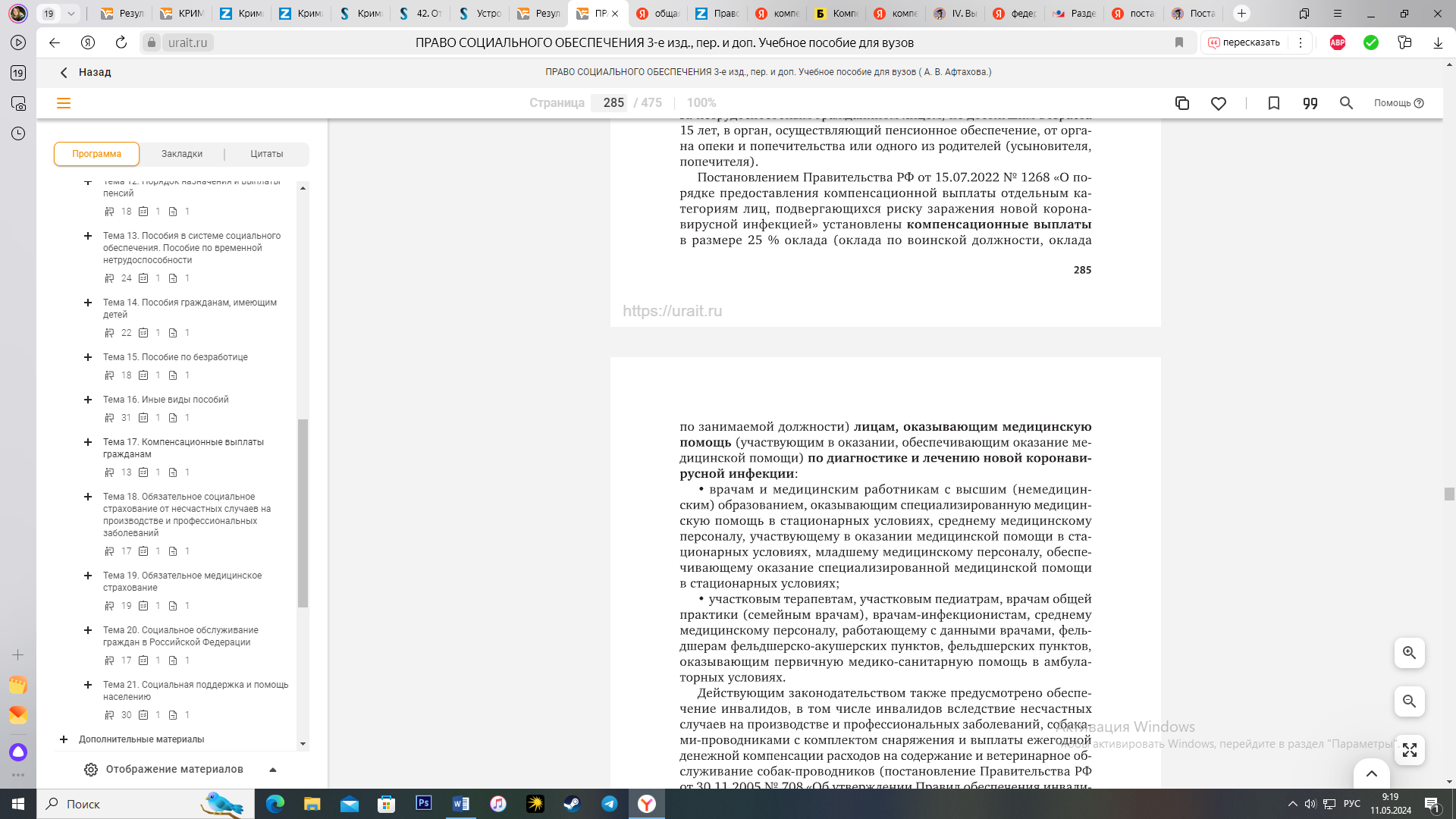This screenshot has width=1456, height=819.
Task: Click the Windows Start button
Action: [x=18, y=803]
